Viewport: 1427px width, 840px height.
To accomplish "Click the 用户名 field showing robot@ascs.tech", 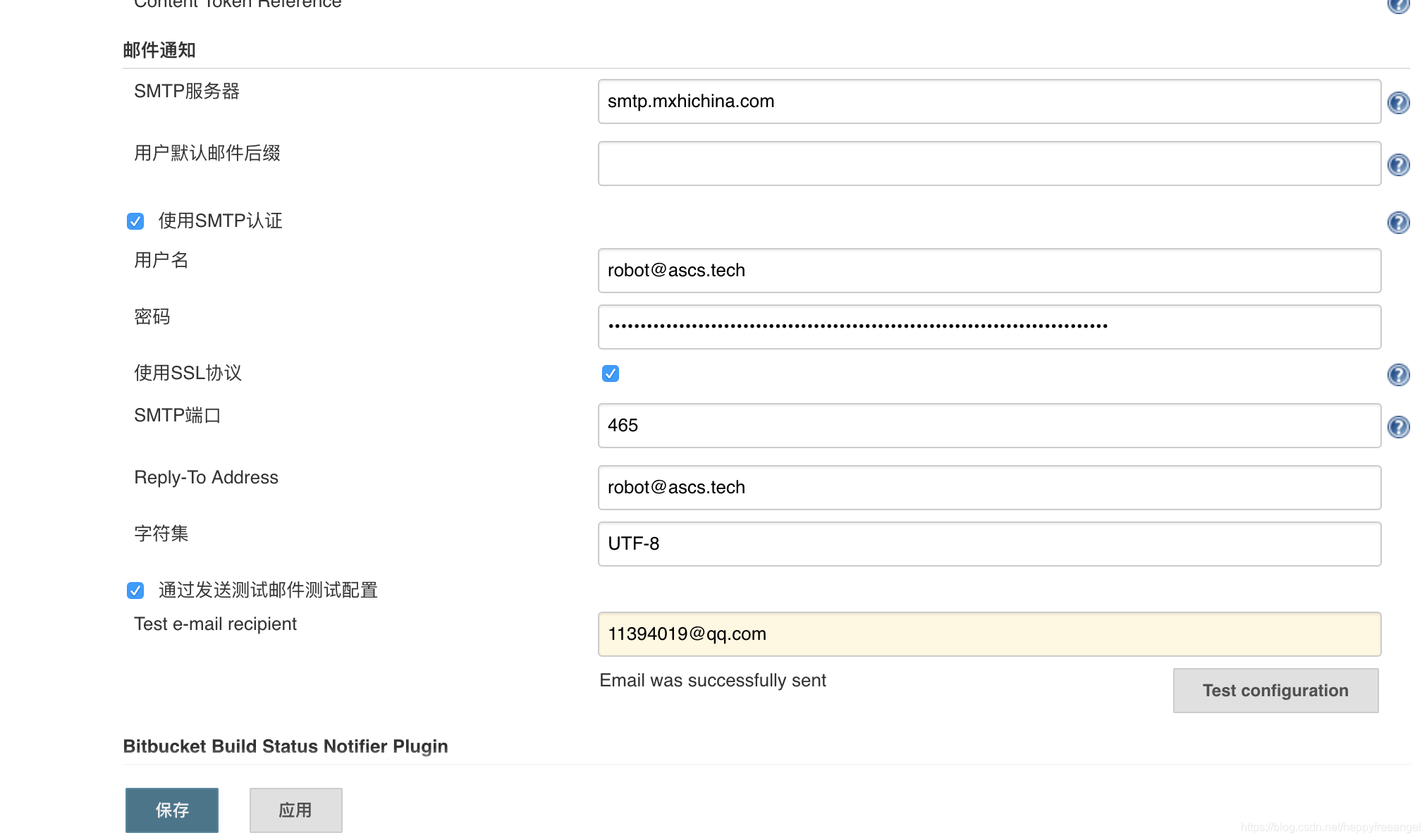I will (989, 271).
